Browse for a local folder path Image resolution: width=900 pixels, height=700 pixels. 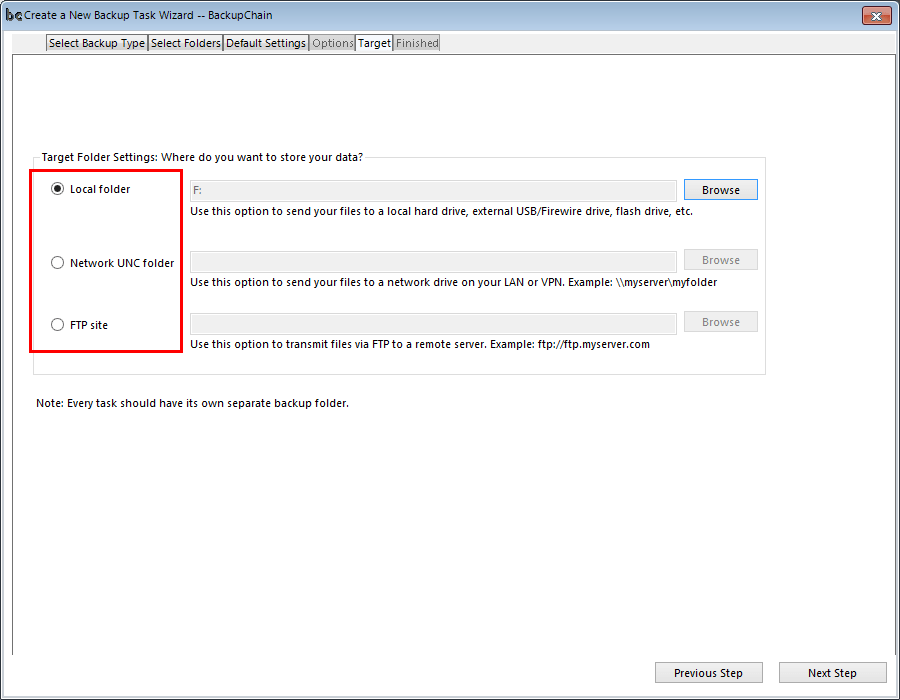point(720,190)
